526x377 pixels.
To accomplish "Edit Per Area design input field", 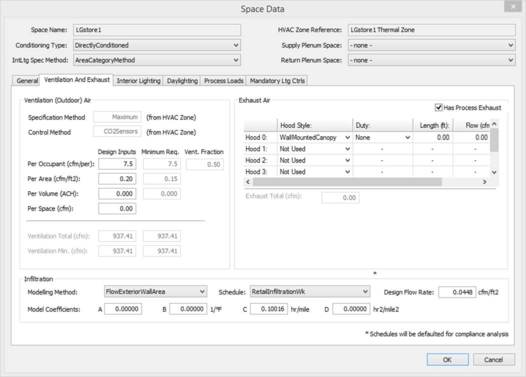I will pyautogui.click(x=117, y=179).
